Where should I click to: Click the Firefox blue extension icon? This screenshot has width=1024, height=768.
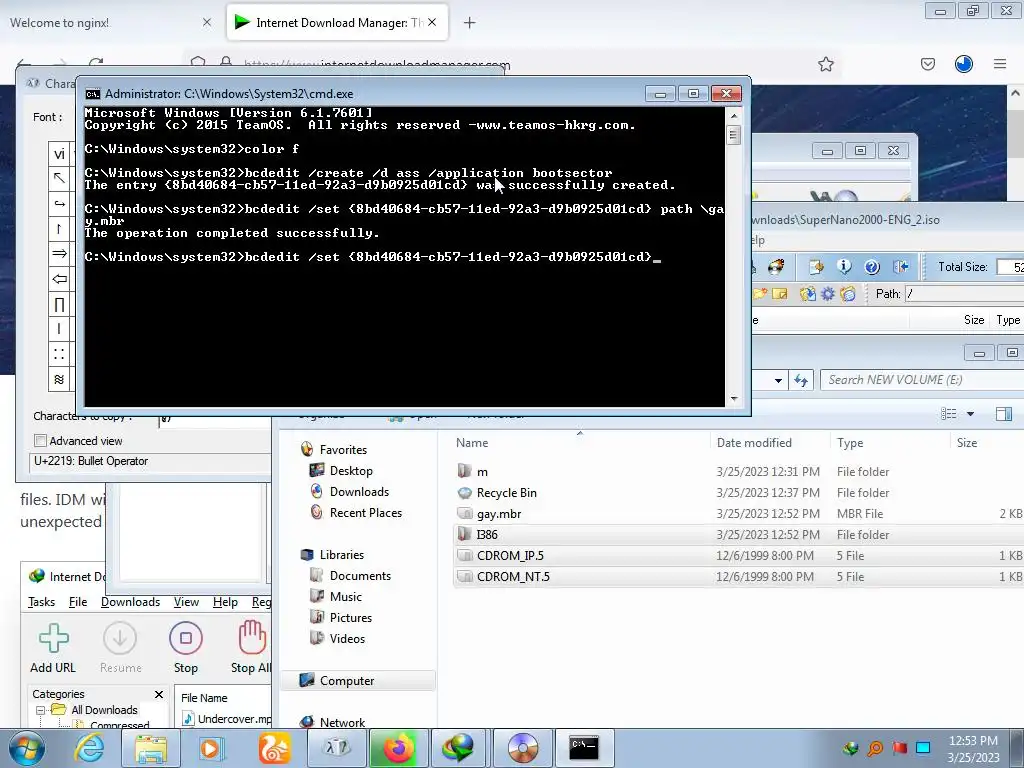(963, 64)
